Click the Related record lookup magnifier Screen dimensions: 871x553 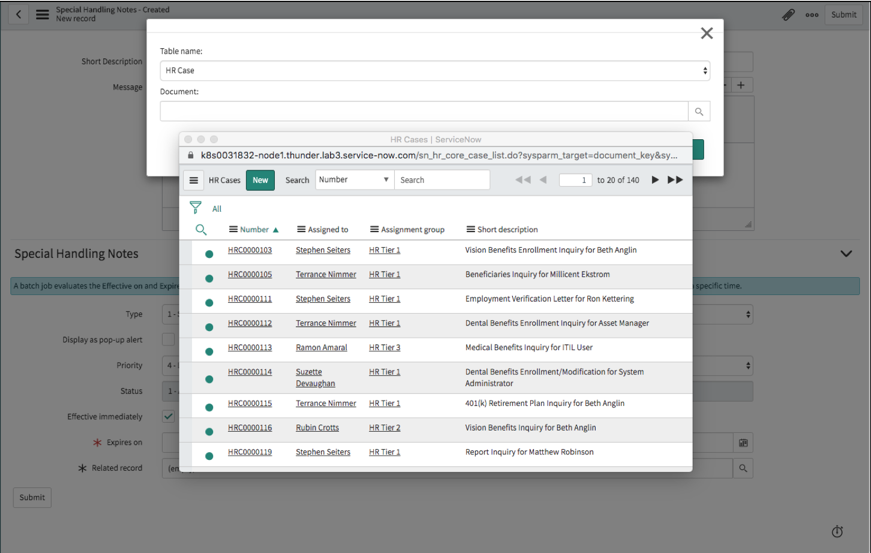[x=743, y=468]
